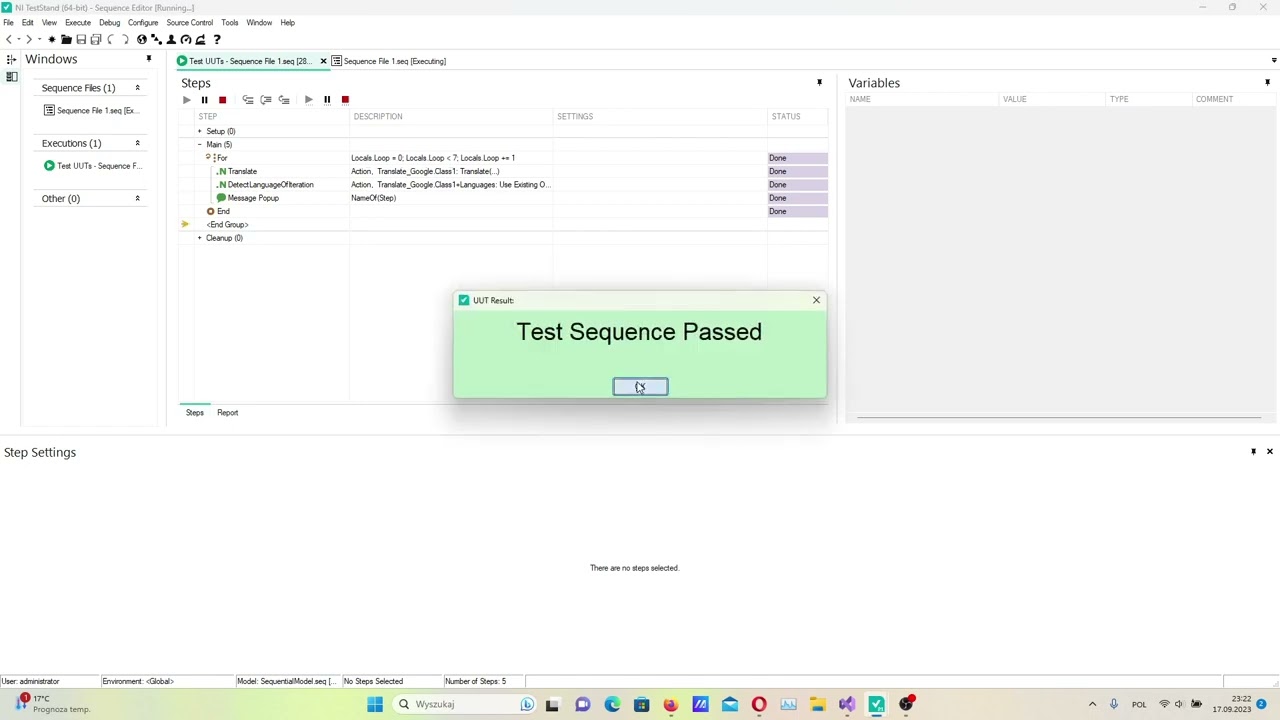1280x720 pixels.
Task: Click the second pause icon (break all)
Action: tap(327, 100)
